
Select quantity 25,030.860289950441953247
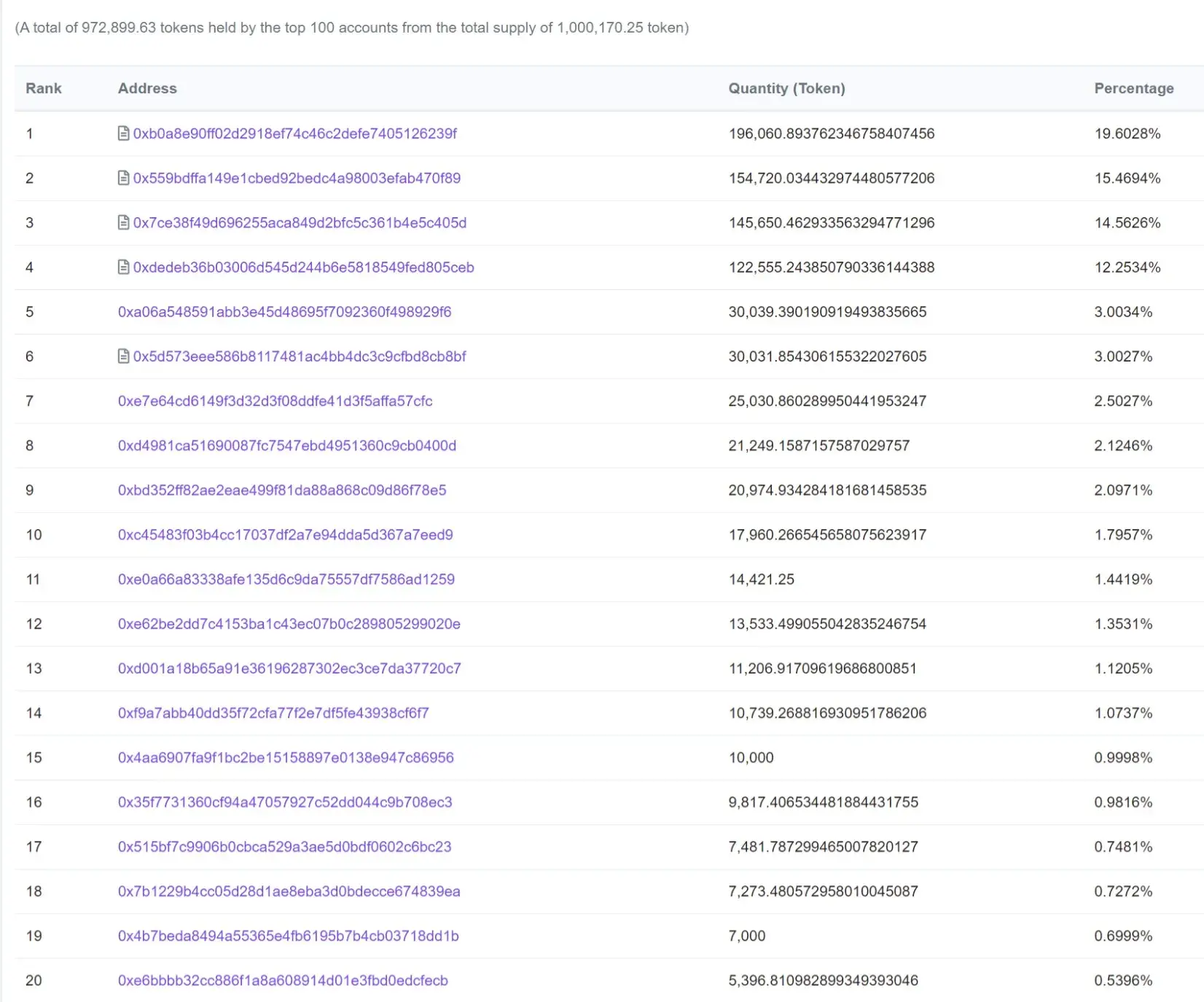pyautogui.click(x=828, y=401)
